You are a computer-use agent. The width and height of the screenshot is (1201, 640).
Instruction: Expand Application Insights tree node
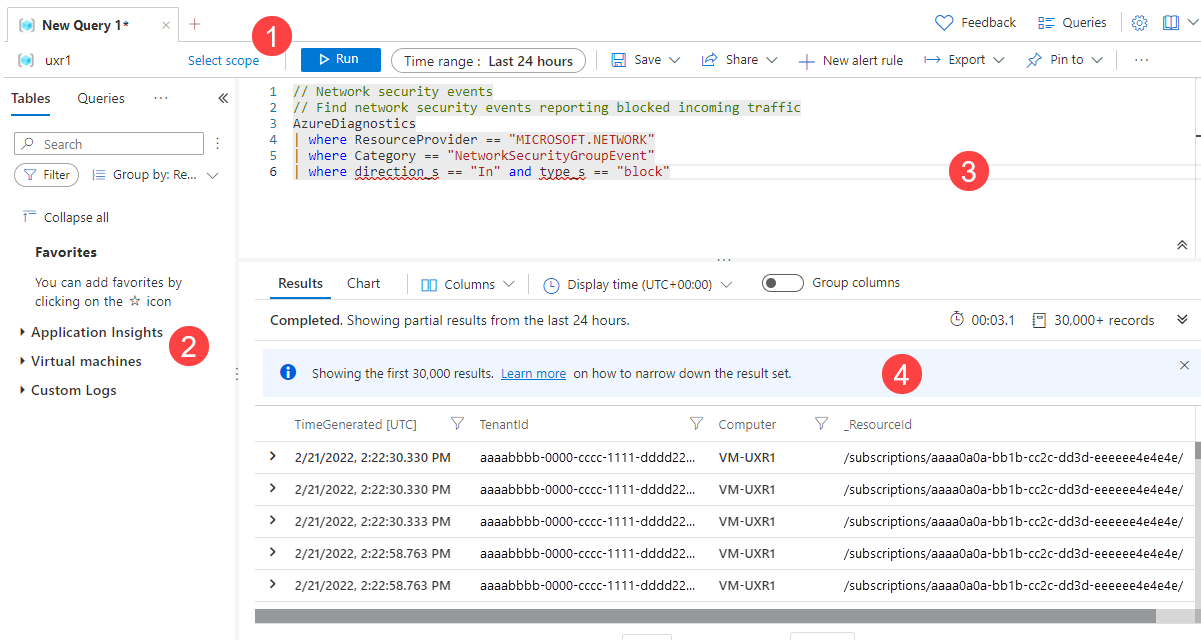point(23,332)
